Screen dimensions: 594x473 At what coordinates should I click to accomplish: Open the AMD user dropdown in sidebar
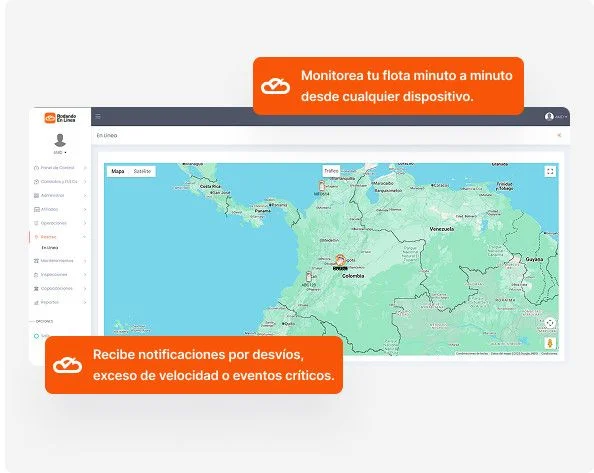(x=60, y=153)
